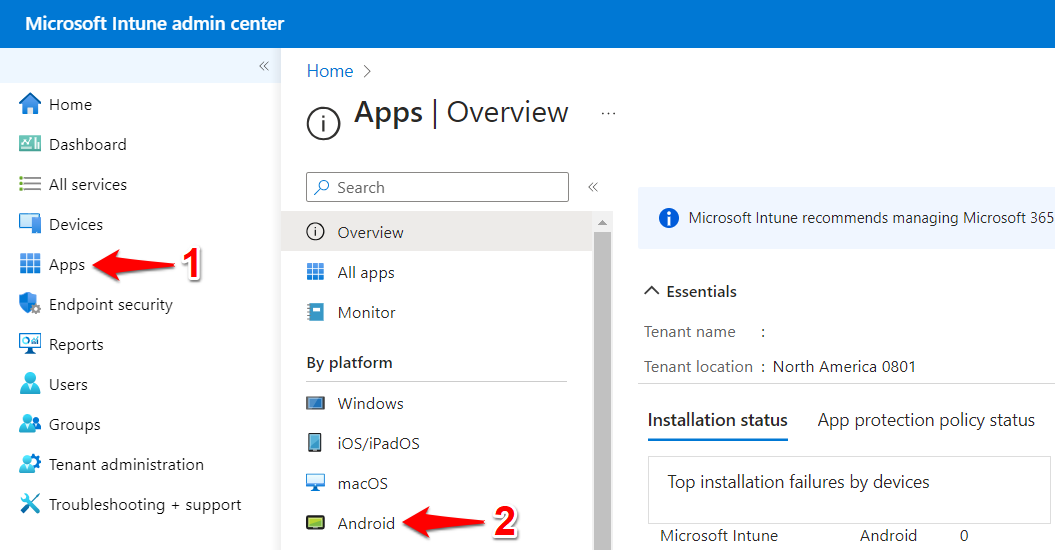Click the Tenant name label

(690, 331)
